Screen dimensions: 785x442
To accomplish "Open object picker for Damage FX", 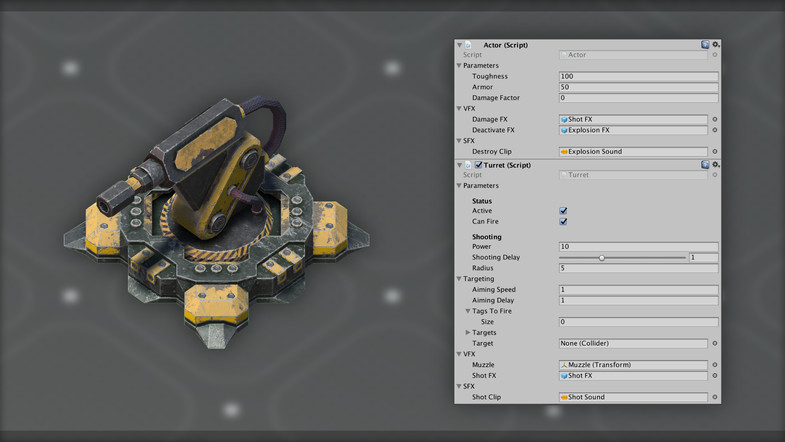I will click(x=715, y=119).
